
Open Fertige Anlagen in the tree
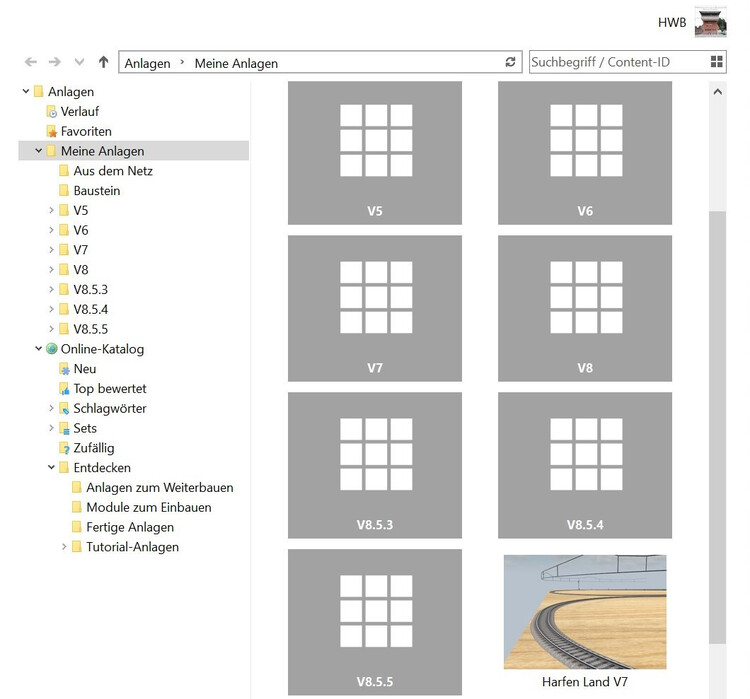130,527
